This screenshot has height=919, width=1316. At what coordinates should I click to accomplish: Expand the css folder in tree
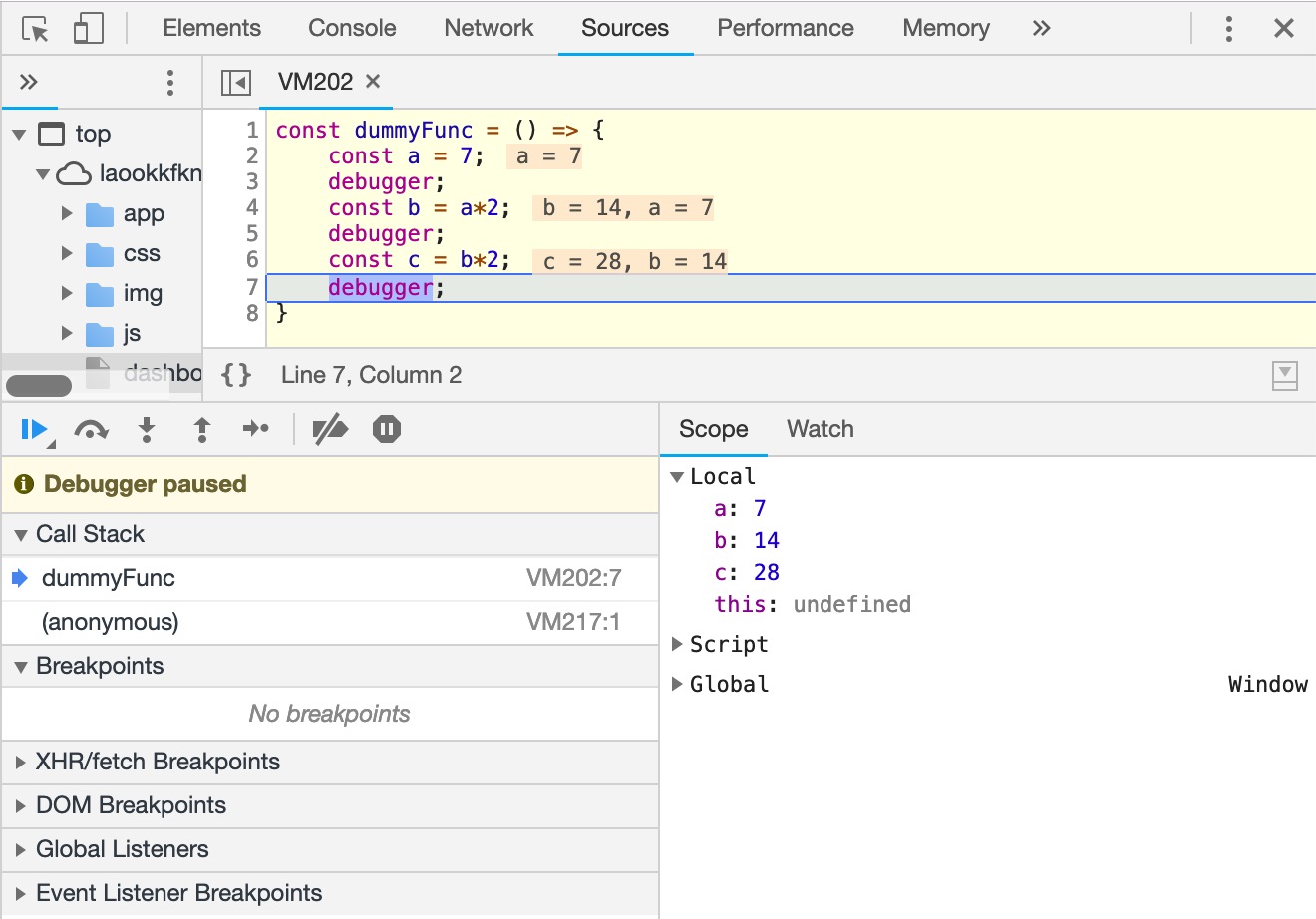point(67,254)
